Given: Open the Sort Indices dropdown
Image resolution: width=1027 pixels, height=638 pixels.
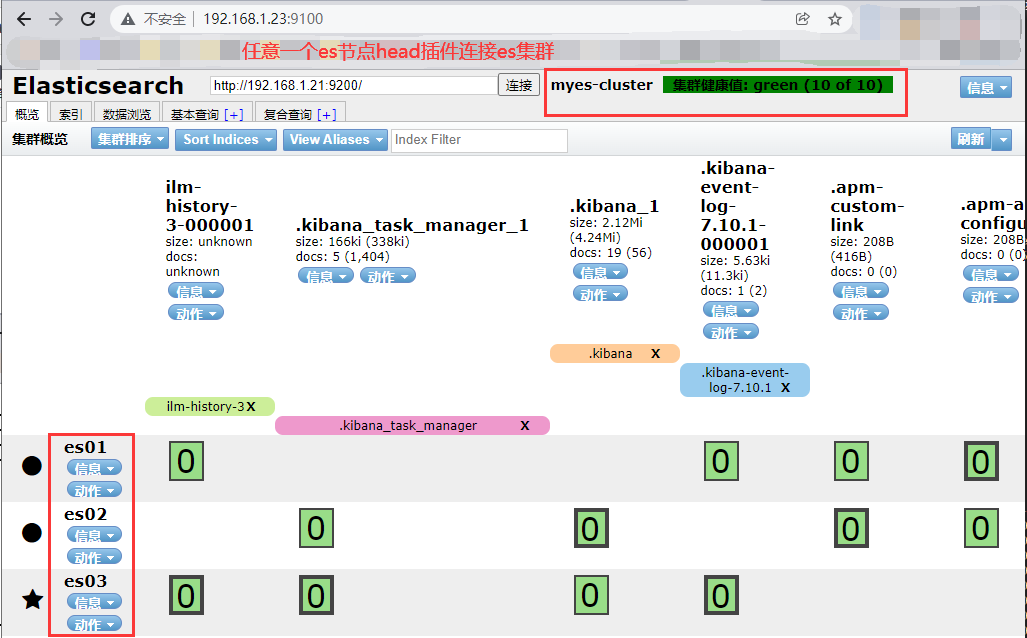Looking at the screenshot, I should click(x=225, y=140).
